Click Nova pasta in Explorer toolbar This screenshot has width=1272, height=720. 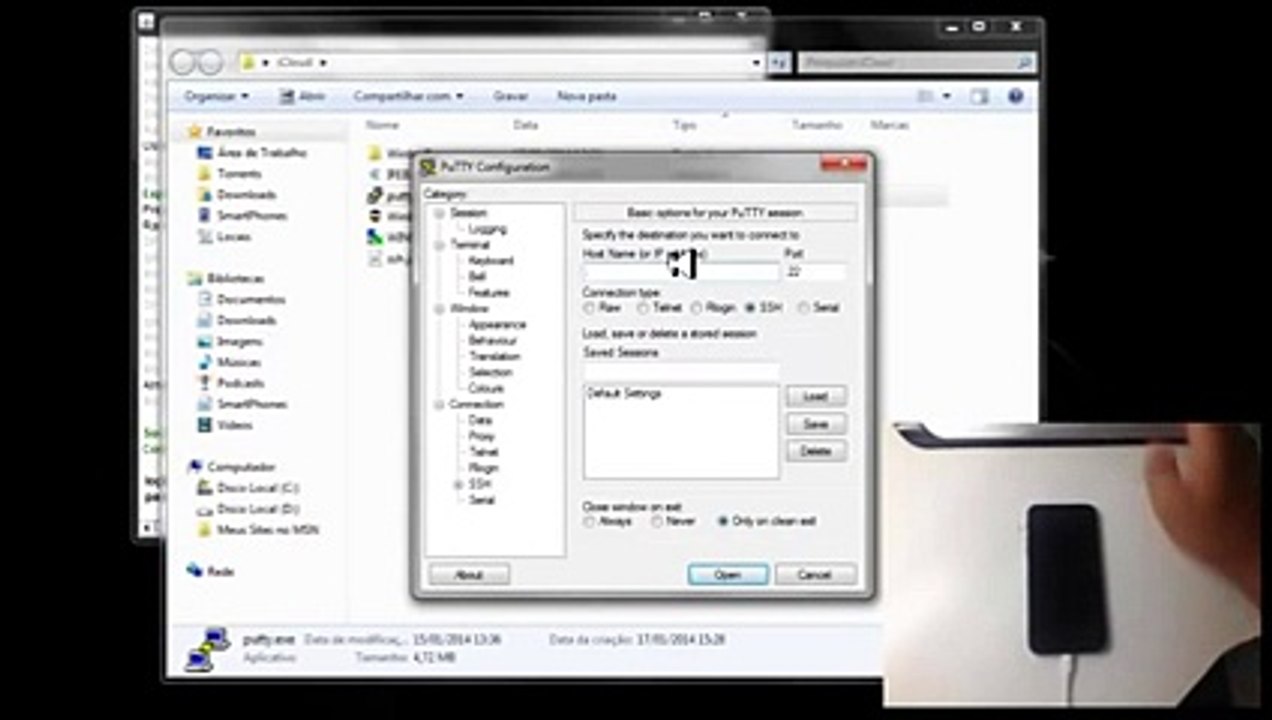pyautogui.click(x=586, y=96)
